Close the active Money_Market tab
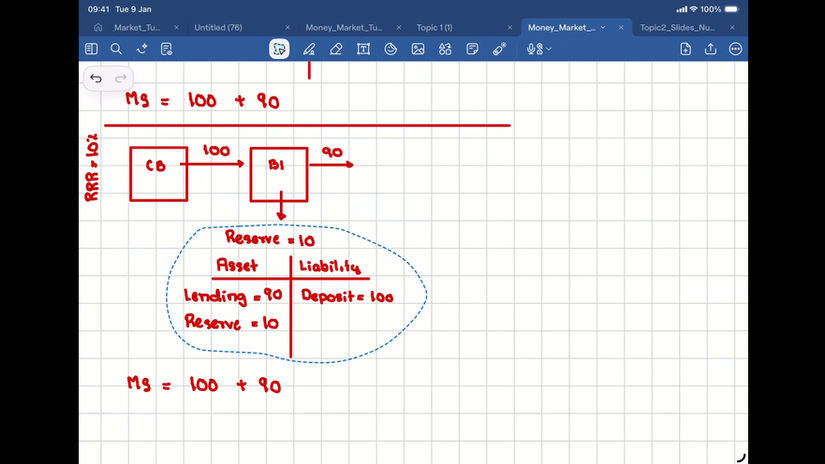 [x=621, y=27]
